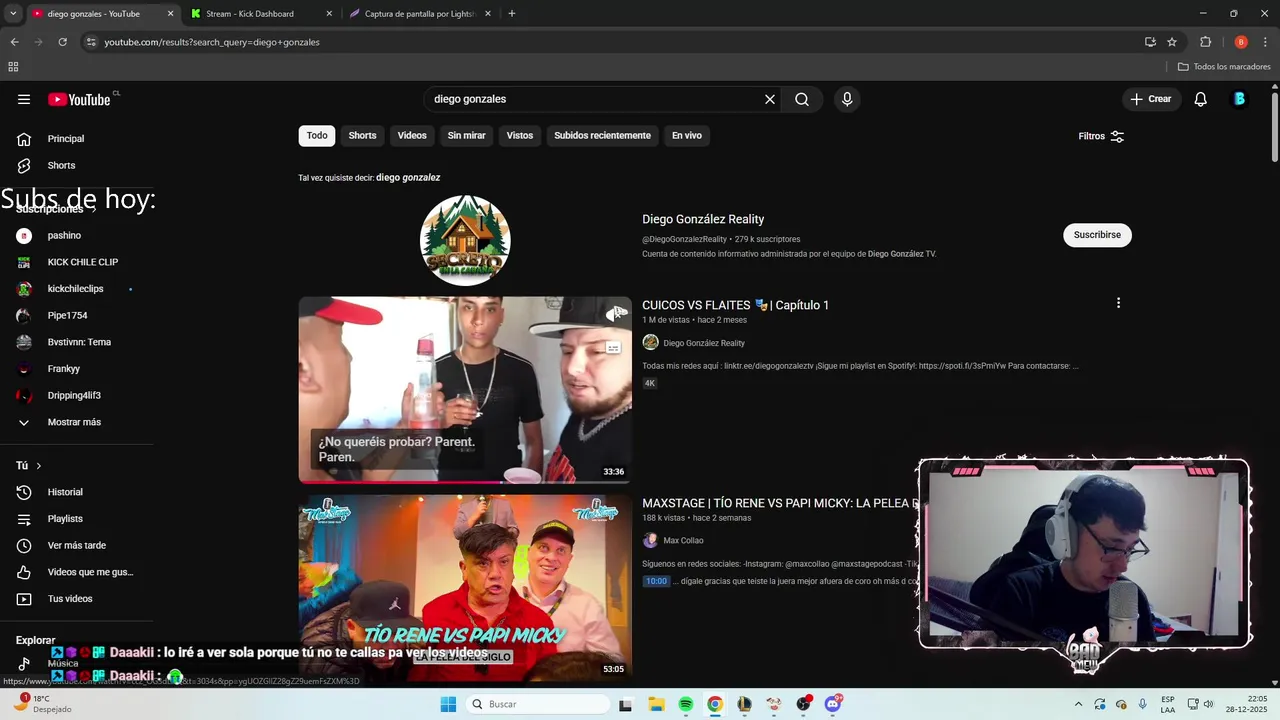Screen dimensions: 1280x720
Task: Reload the page in Chrome
Action: pos(62,42)
